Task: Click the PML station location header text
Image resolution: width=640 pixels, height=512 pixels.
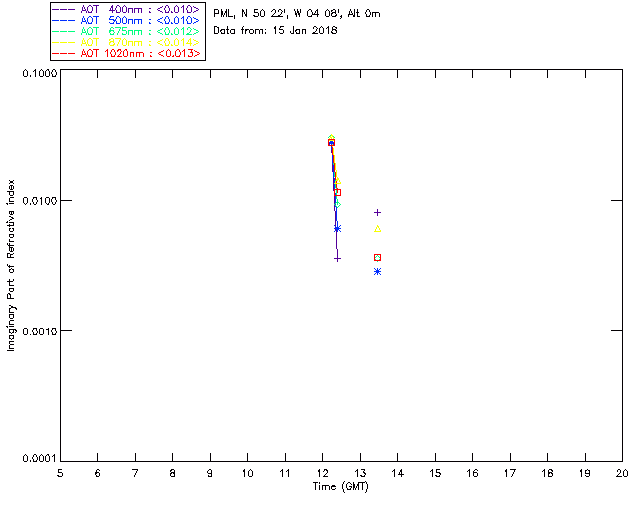Action: [x=297, y=14]
